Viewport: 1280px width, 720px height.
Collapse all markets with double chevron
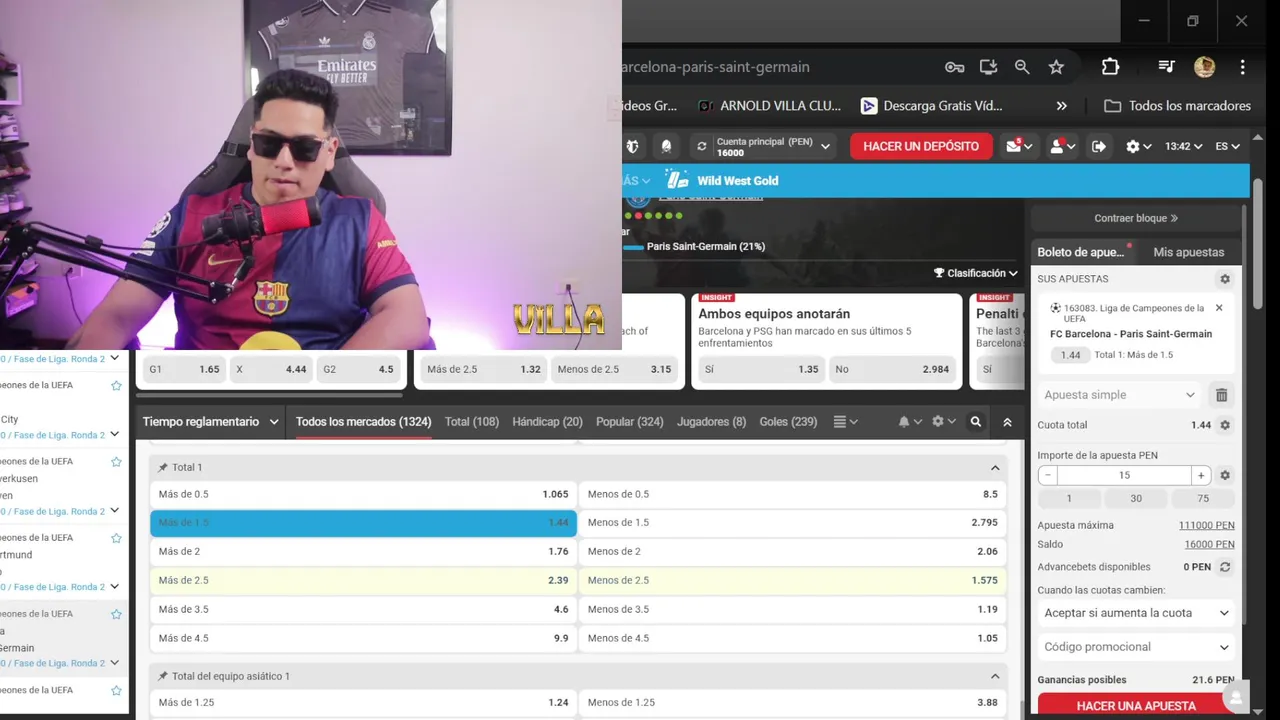1007,422
